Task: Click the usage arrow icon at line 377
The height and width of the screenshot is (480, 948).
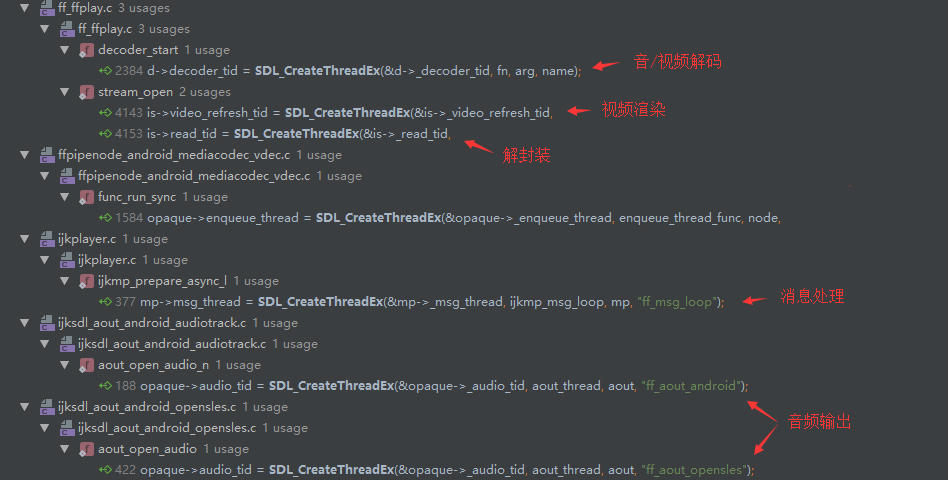Action: tap(105, 302)
